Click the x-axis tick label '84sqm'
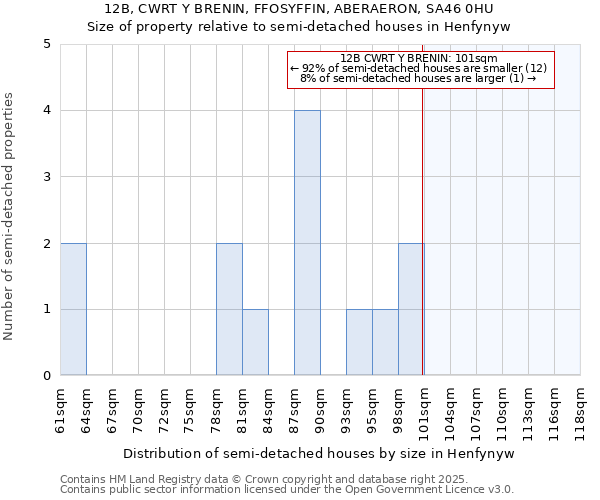The width and height of the screenshot is (600, 500). coord(269,411)
